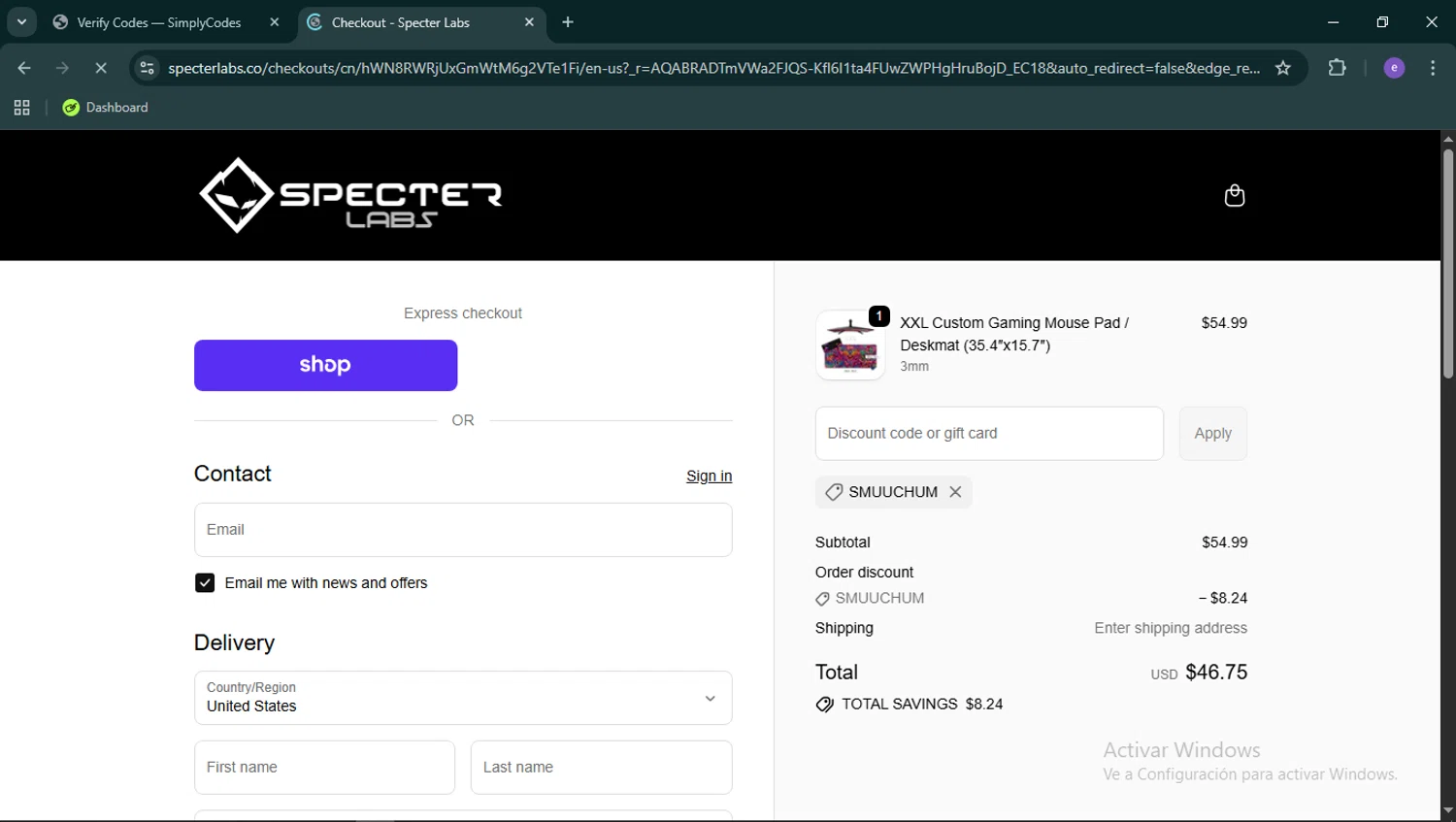Click the page vertical scrollbar thumb

1447,263
